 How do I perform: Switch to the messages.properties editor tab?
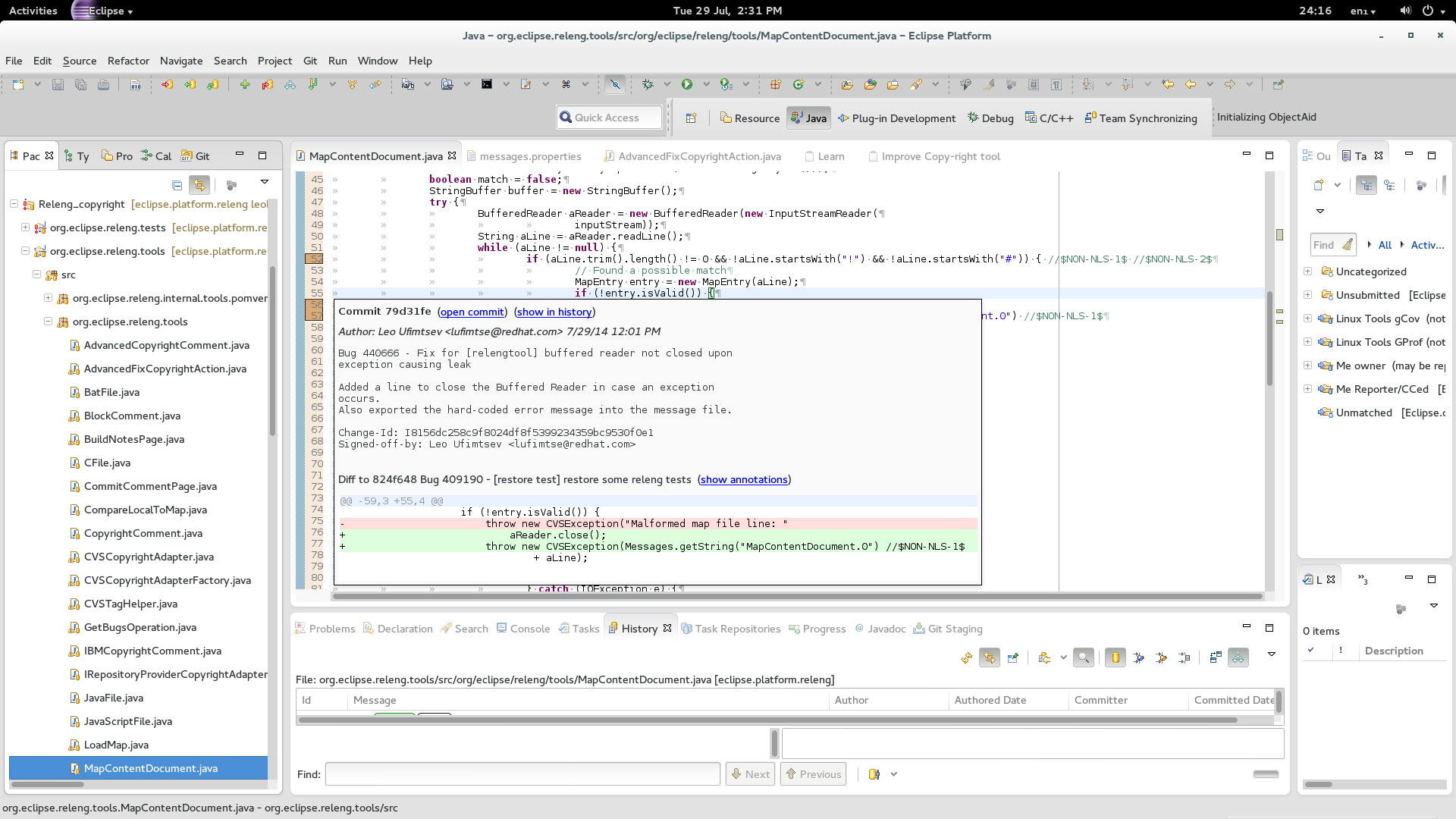click(x=530, y=156)
